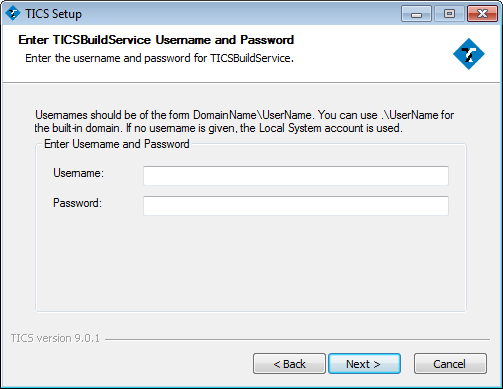Go back to the previous setup page
The image size is (503, 389).
click(289, 364)
